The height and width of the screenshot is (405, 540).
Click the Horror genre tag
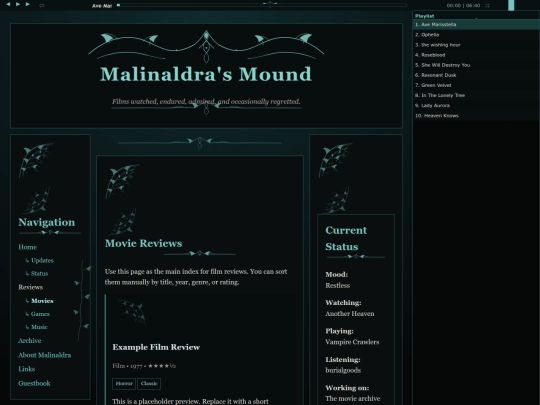coord(124,384)
